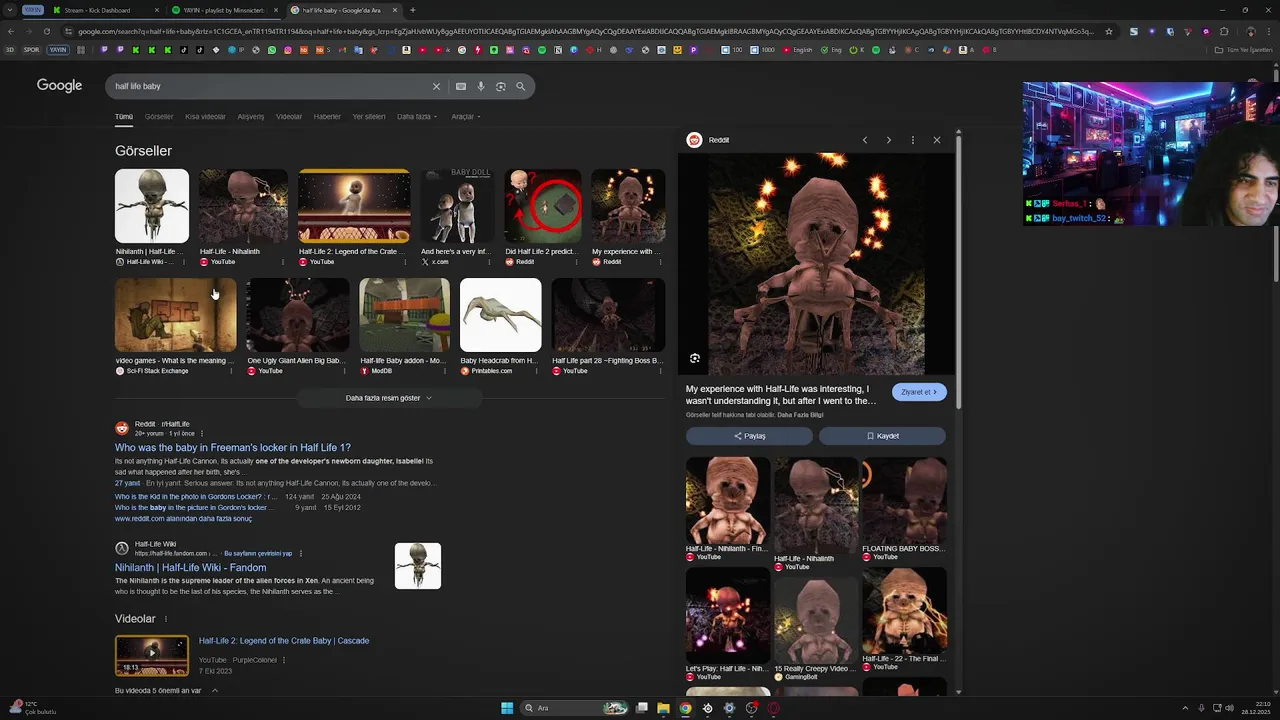The image size is (1280, 720).
Task: Open a new browser tab
Action: (x=412, y=10)
